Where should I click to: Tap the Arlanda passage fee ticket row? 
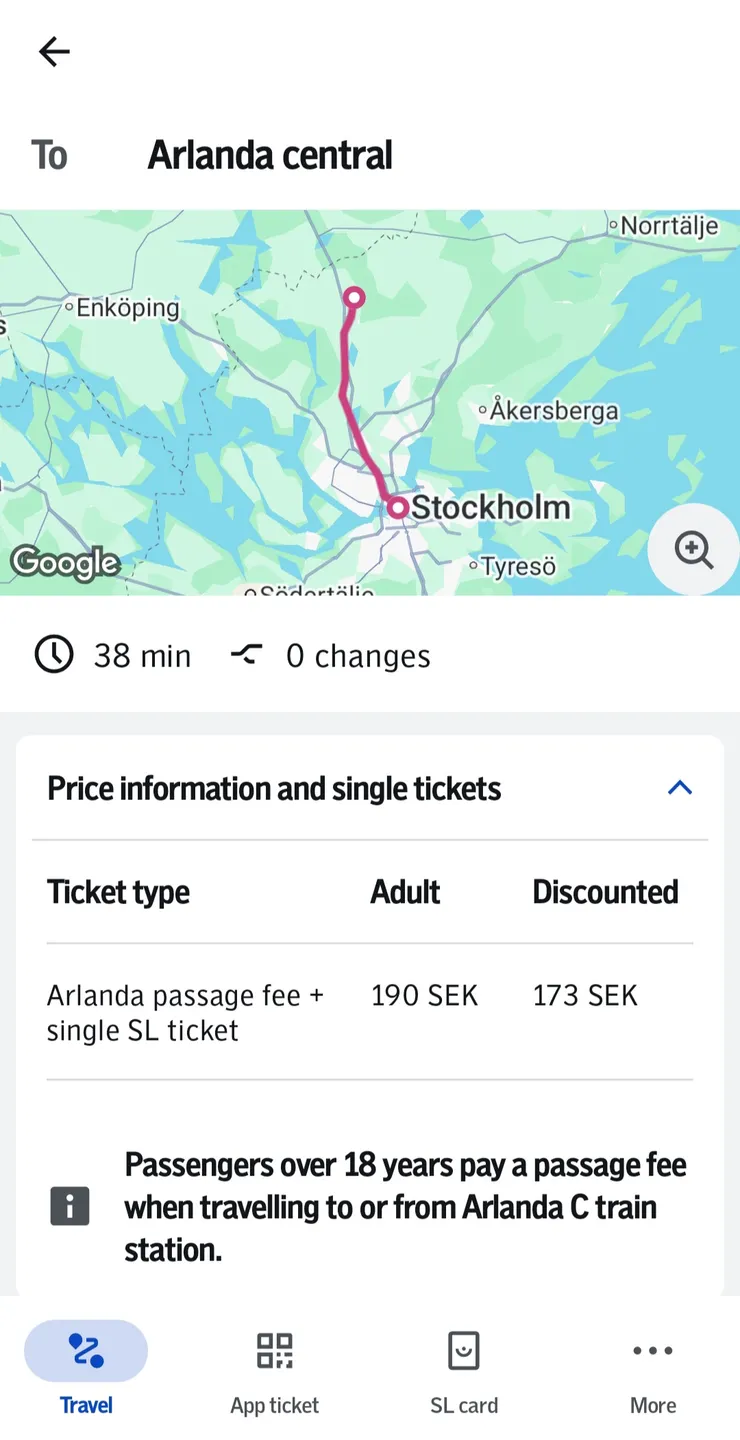185,1012
